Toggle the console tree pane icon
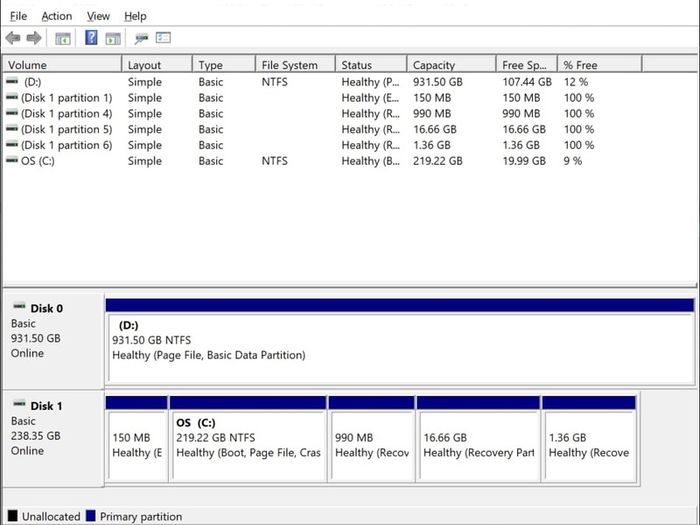 pyautogui.click(x=63, y=38)
